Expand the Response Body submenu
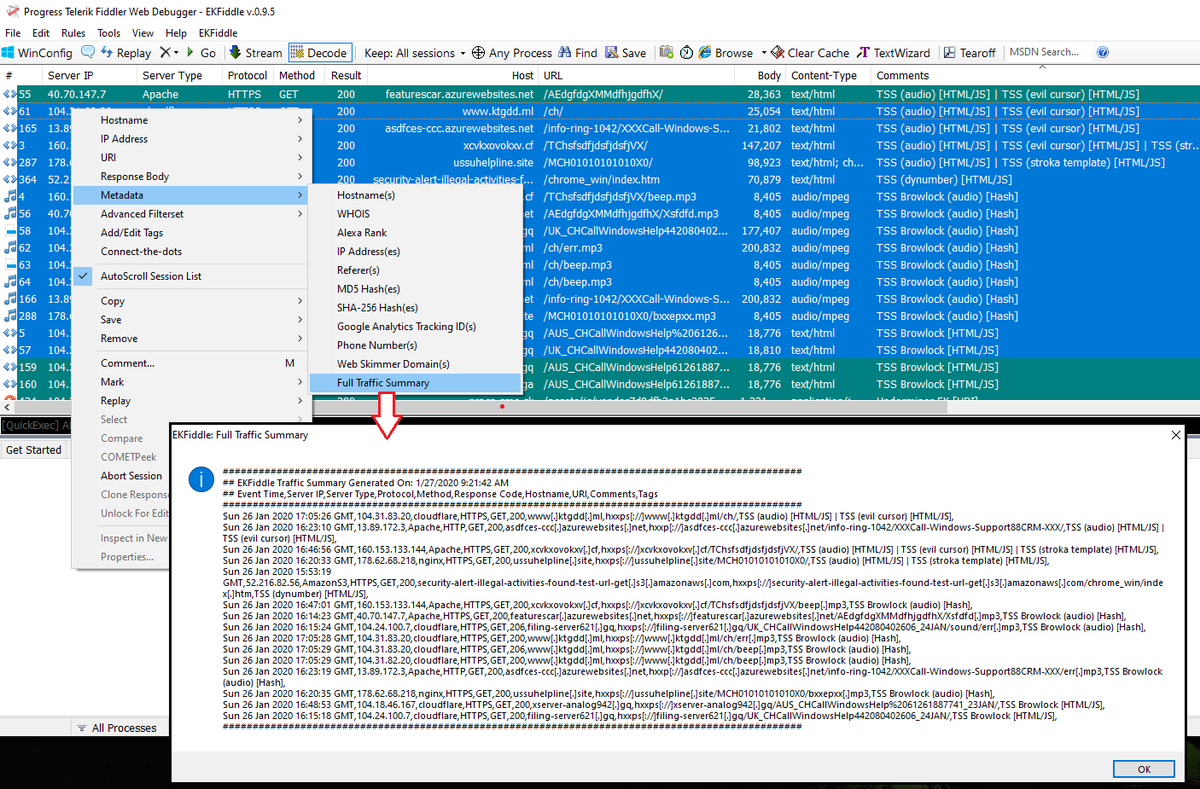This screenshot has height=789, width=1200. pos(193,176)
